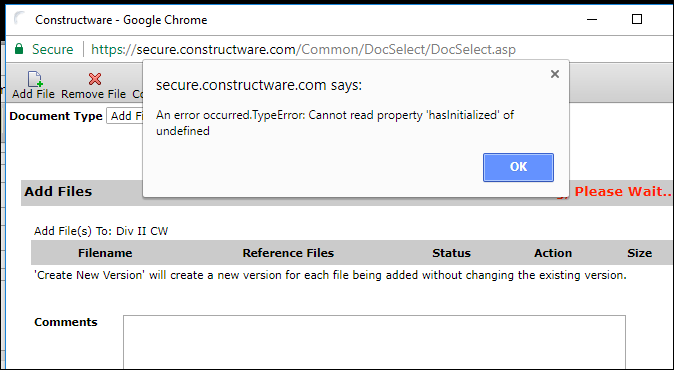Open the Document Type dropdown
Screen dimensions: 674x370
(125, 116)
